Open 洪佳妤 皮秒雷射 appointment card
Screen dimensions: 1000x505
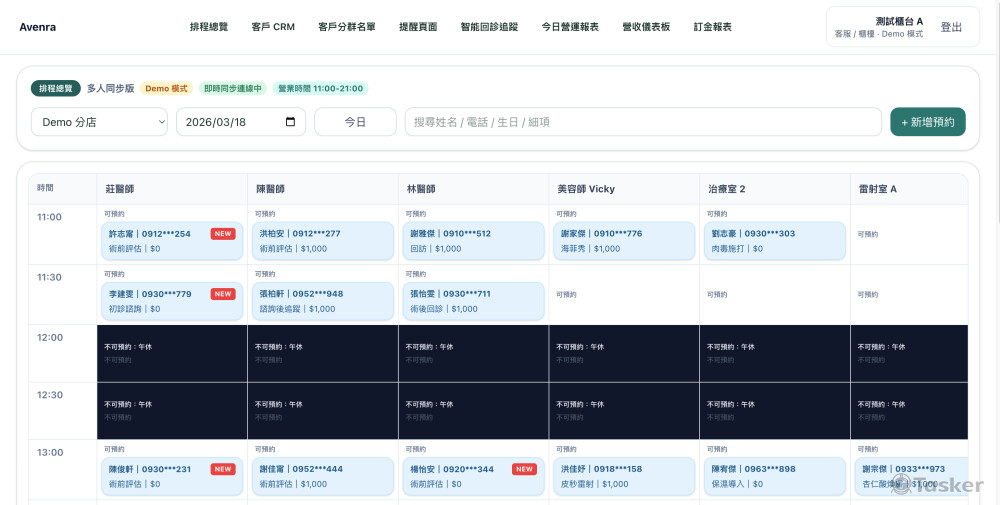tap(623, 476)
